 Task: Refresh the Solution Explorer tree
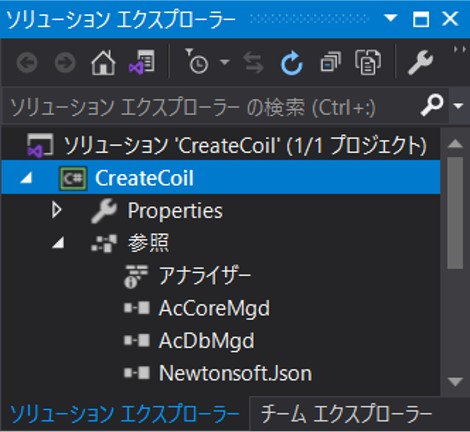(x=292, y=62)
